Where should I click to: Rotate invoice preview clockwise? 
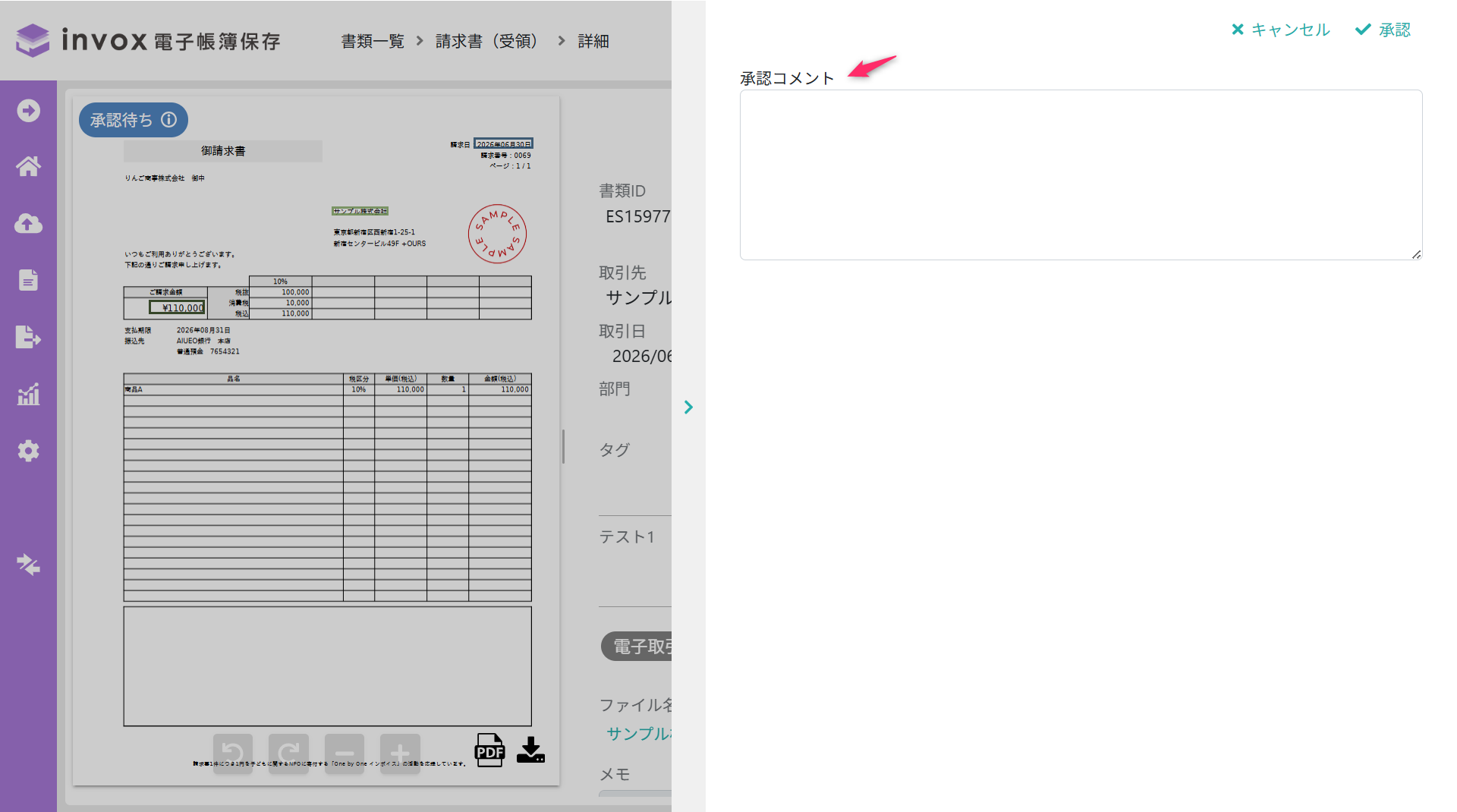click(x=288, y=753)
